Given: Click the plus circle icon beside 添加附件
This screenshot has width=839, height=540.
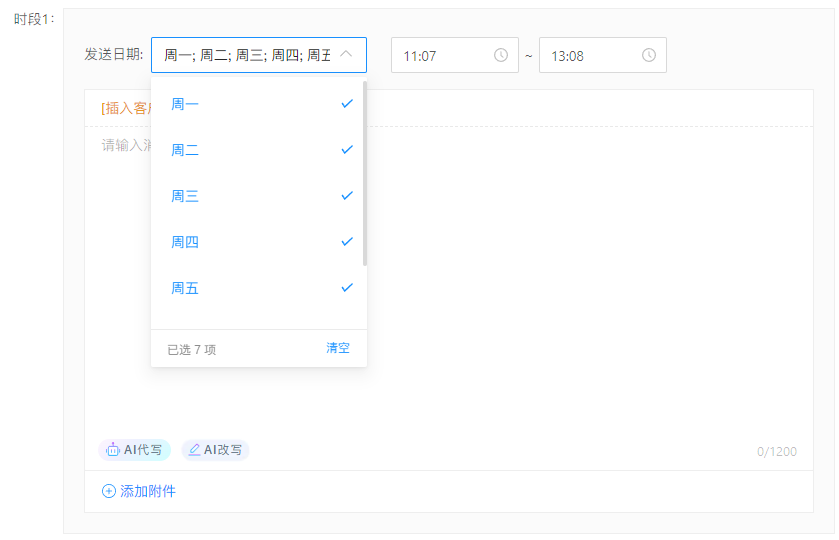Looking at the screenshot, I should [x=109, y=491].
